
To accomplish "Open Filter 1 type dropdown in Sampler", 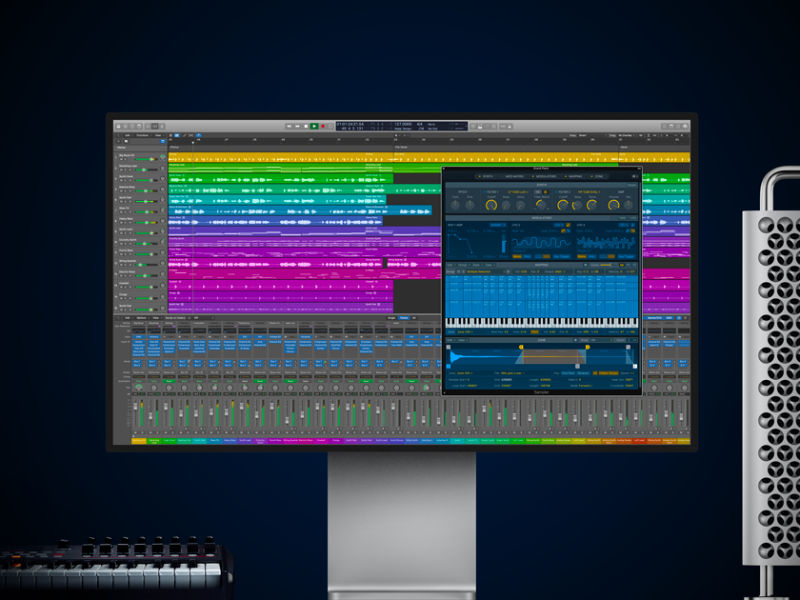I will pyautogui.click(x=518, y=192).
